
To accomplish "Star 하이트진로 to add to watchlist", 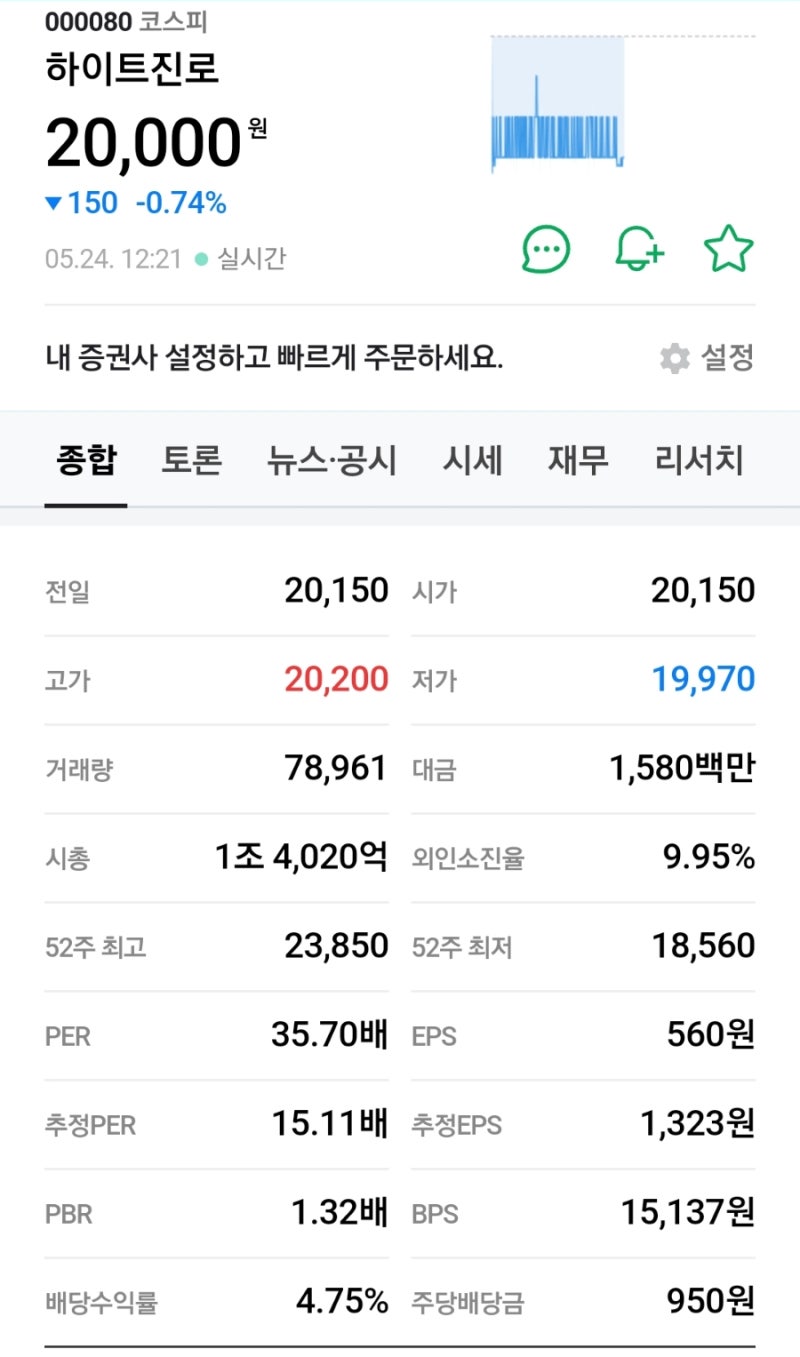I will click(x=730, y=247).
